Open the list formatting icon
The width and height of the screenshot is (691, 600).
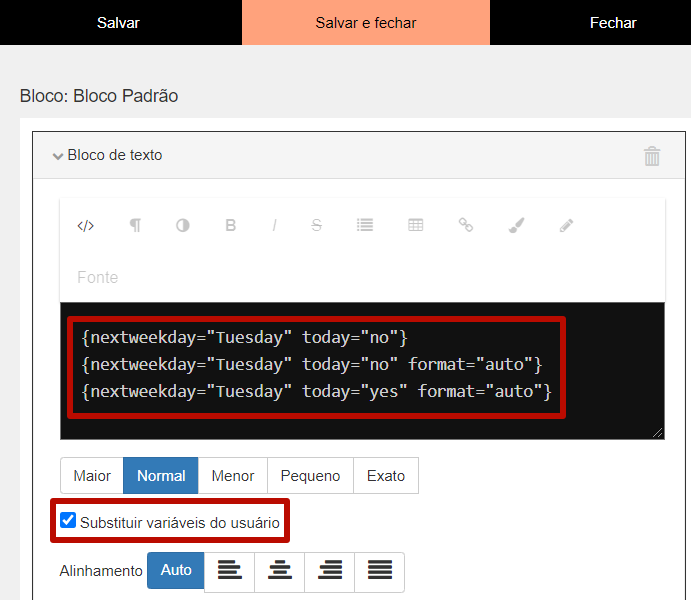(x=365, y=225)
